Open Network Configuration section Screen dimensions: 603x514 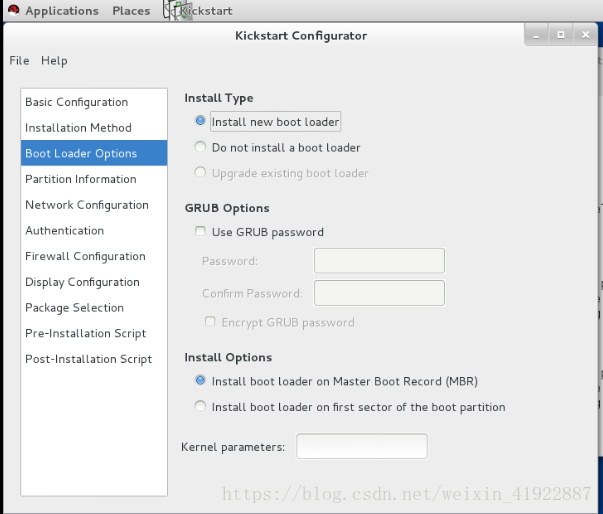point(94,205)
